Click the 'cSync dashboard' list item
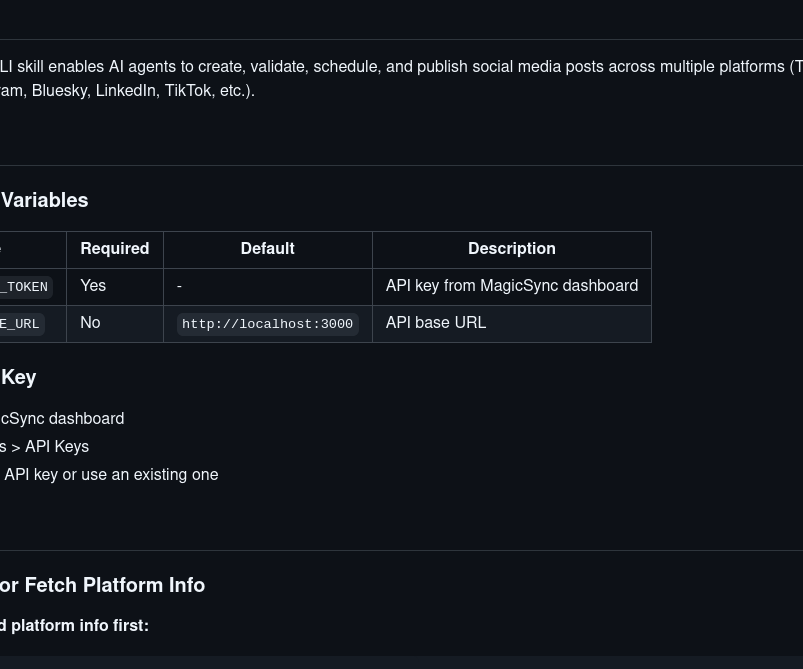Image resolution: width=803 pixels, height=669 pixels. [x=62, y=419]
